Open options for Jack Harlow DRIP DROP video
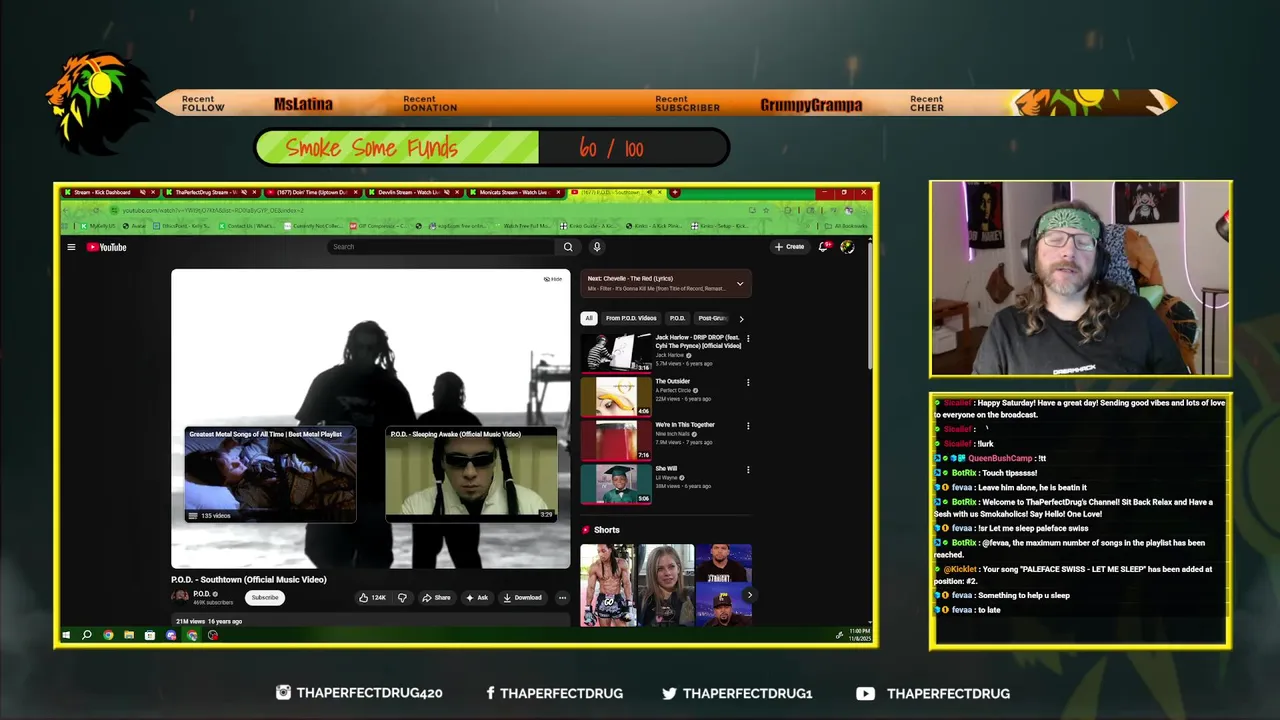Viewport: 1280px width, 720px height. pyautogui.click(x=748, y=339)
